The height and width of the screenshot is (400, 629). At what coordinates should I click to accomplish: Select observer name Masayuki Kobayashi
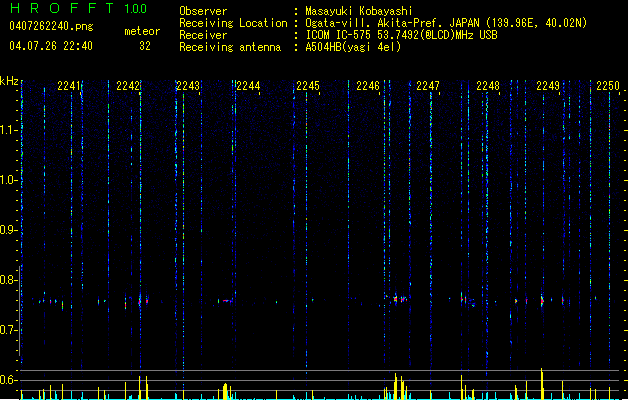click(x=359, y=11)
